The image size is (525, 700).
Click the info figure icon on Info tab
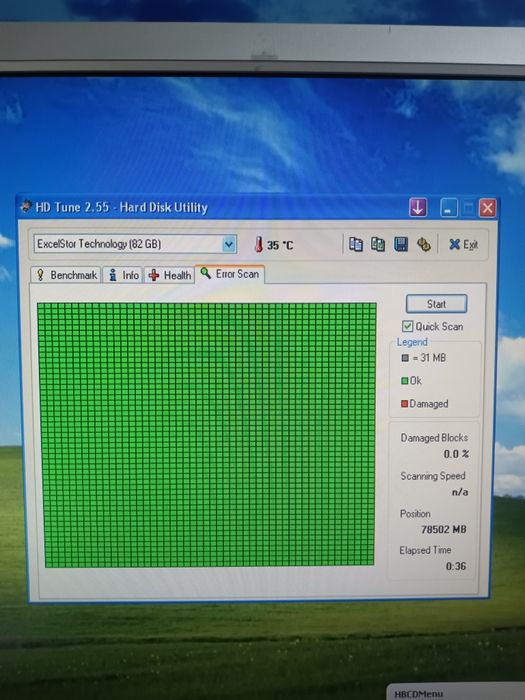click(x=113, y=275)
